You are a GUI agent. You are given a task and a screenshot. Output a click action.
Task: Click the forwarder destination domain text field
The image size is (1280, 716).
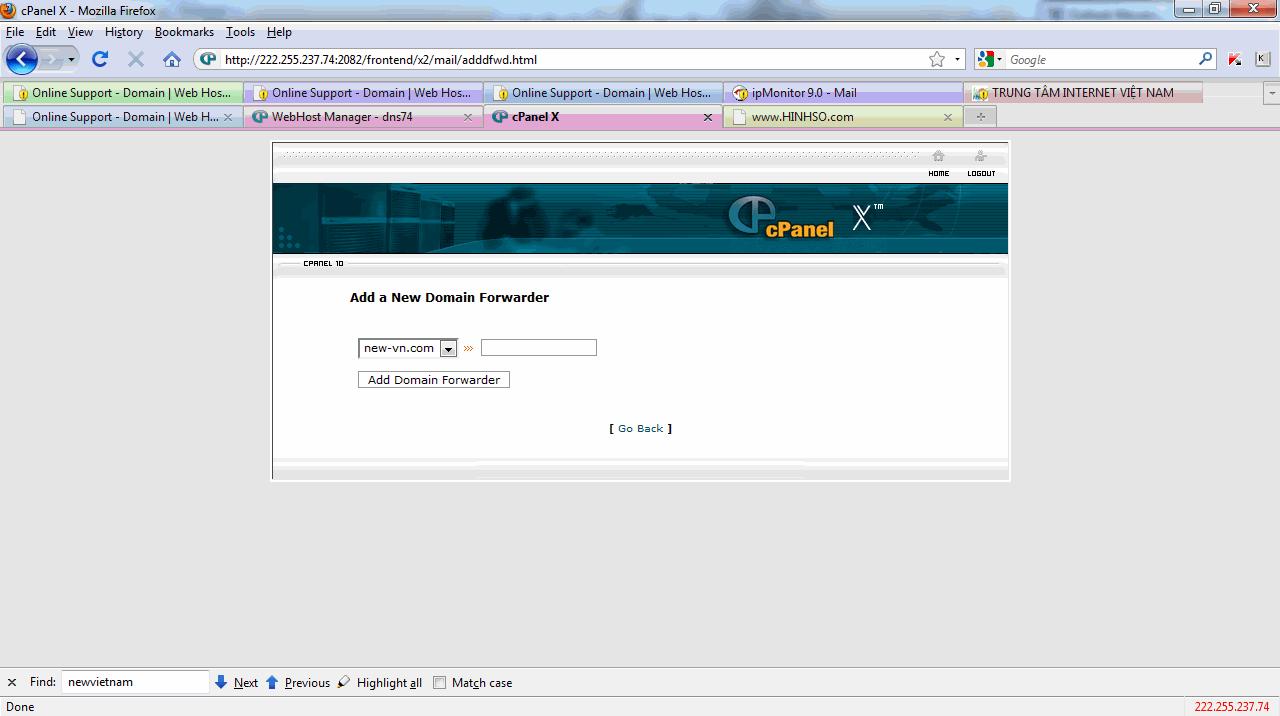(x=539, y=348)
